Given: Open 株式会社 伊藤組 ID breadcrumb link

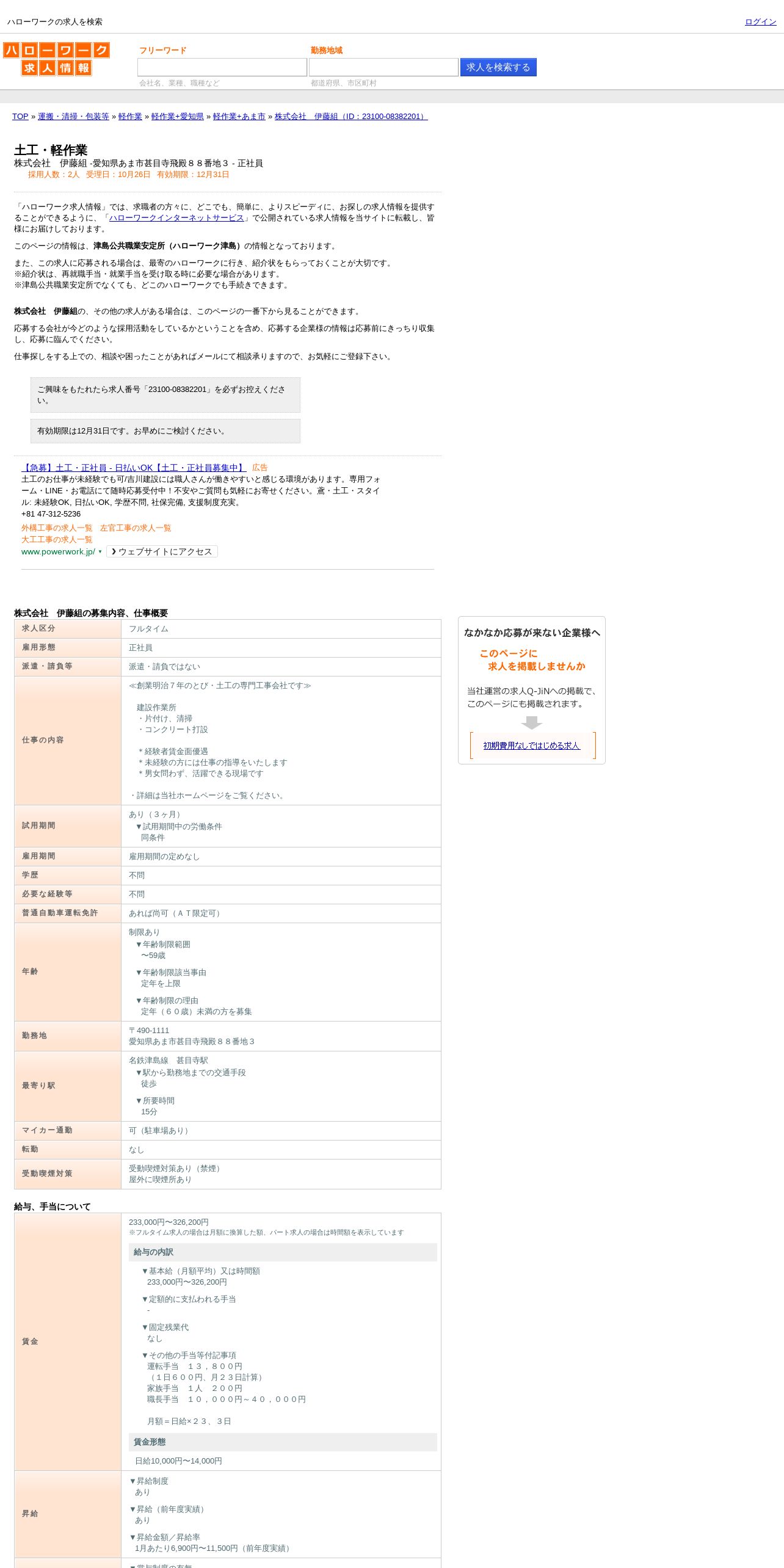Looking at the screenshot, I should (x=351, y=117).
